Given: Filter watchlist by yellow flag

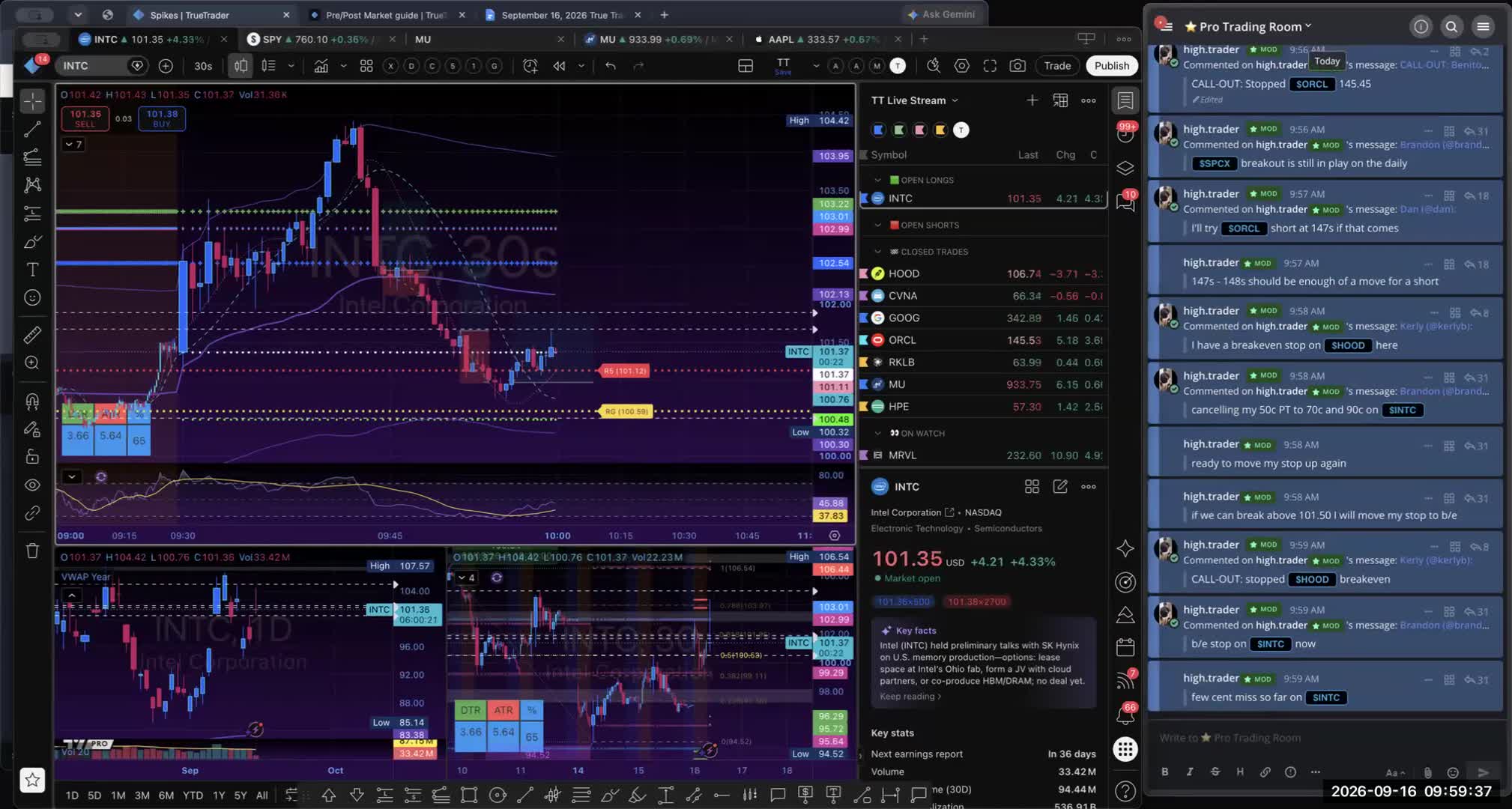Looking at the screenshot, I should (940, 130).
